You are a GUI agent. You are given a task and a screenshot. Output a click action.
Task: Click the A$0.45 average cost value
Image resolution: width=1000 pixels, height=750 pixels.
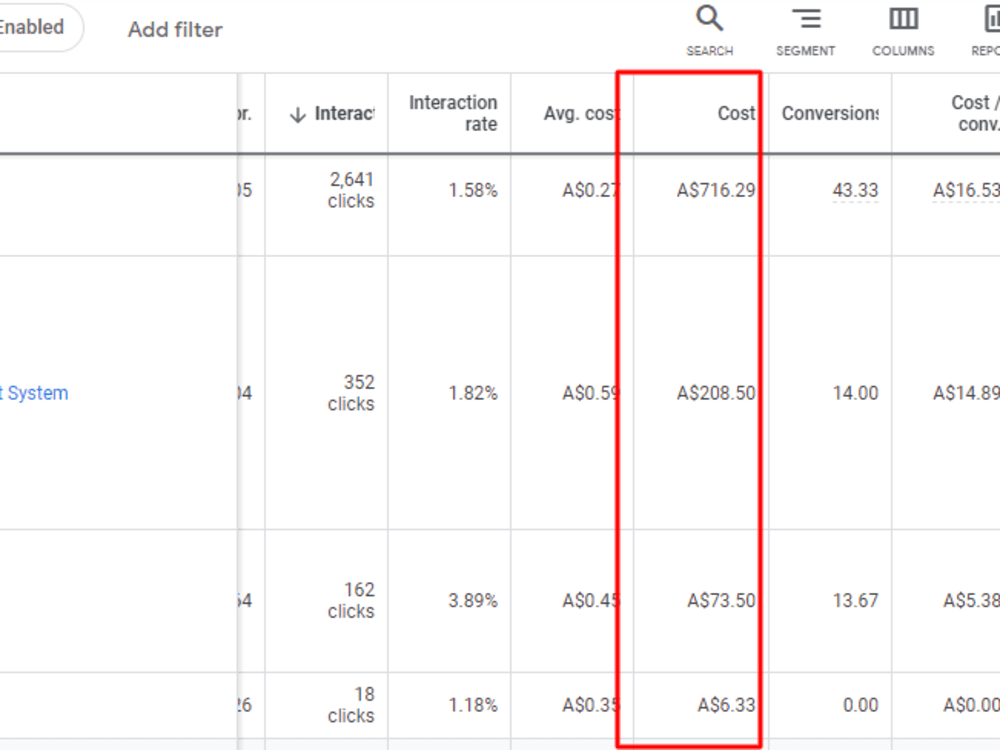point(590,600)
